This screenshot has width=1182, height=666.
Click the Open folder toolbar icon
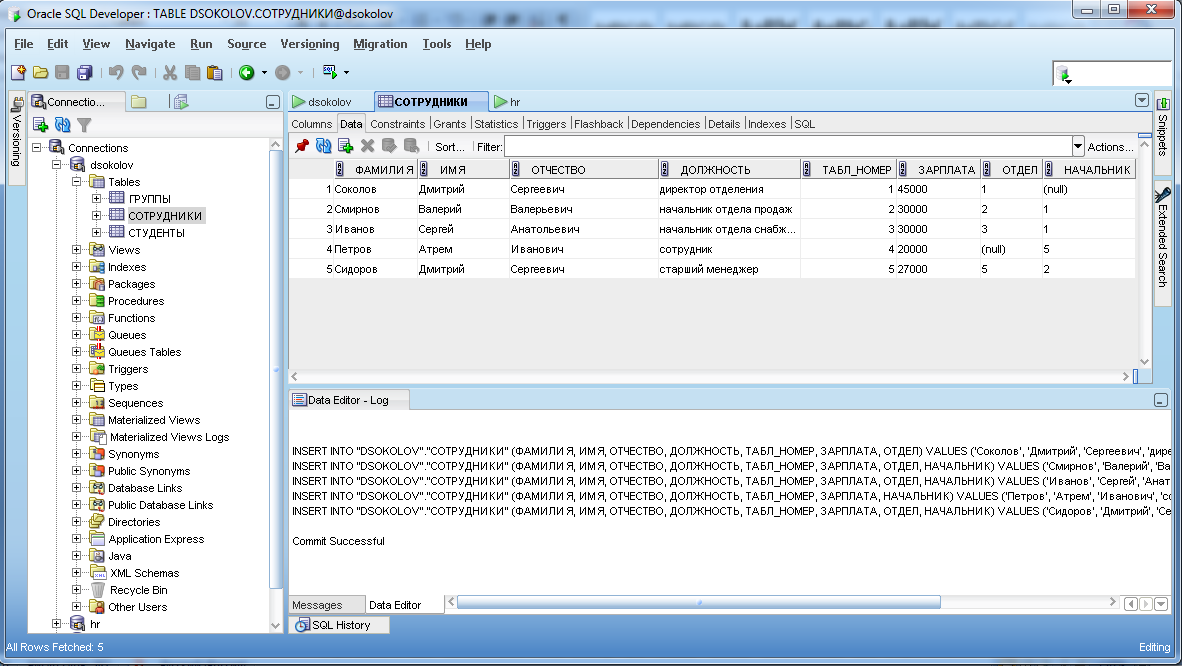click(x=40, y=72)
